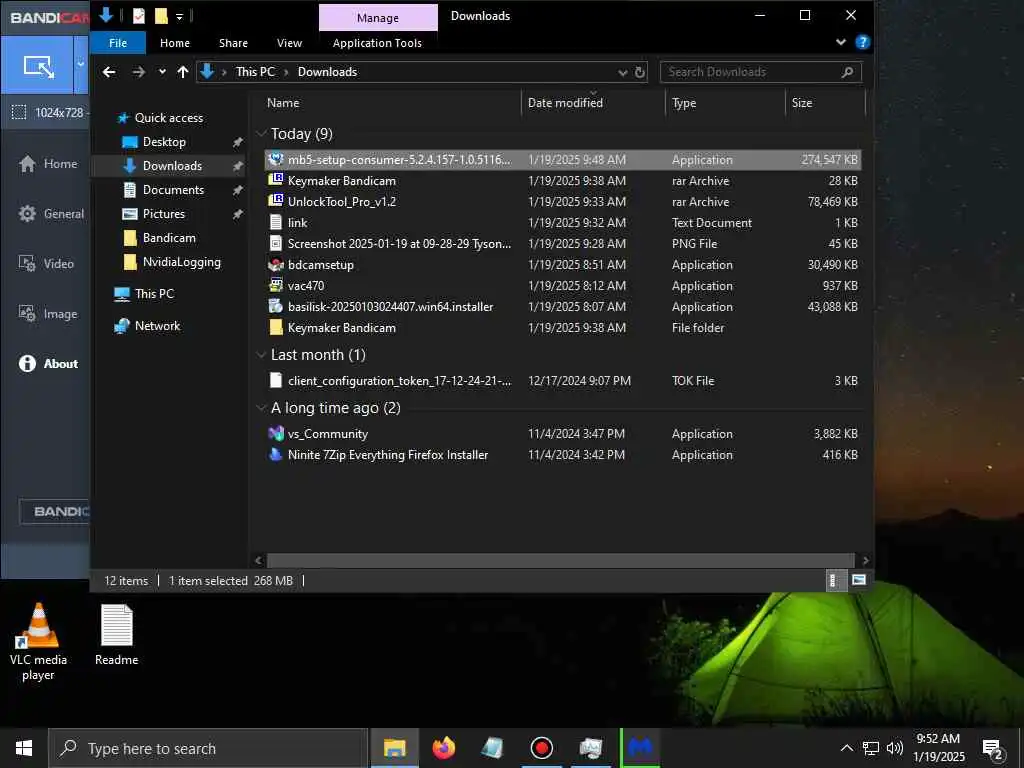This screenshot has width=1024, height=768.
Task: Select Ninite 7Zip Everything Firefox Installer
Action: (x=562, y=455)
